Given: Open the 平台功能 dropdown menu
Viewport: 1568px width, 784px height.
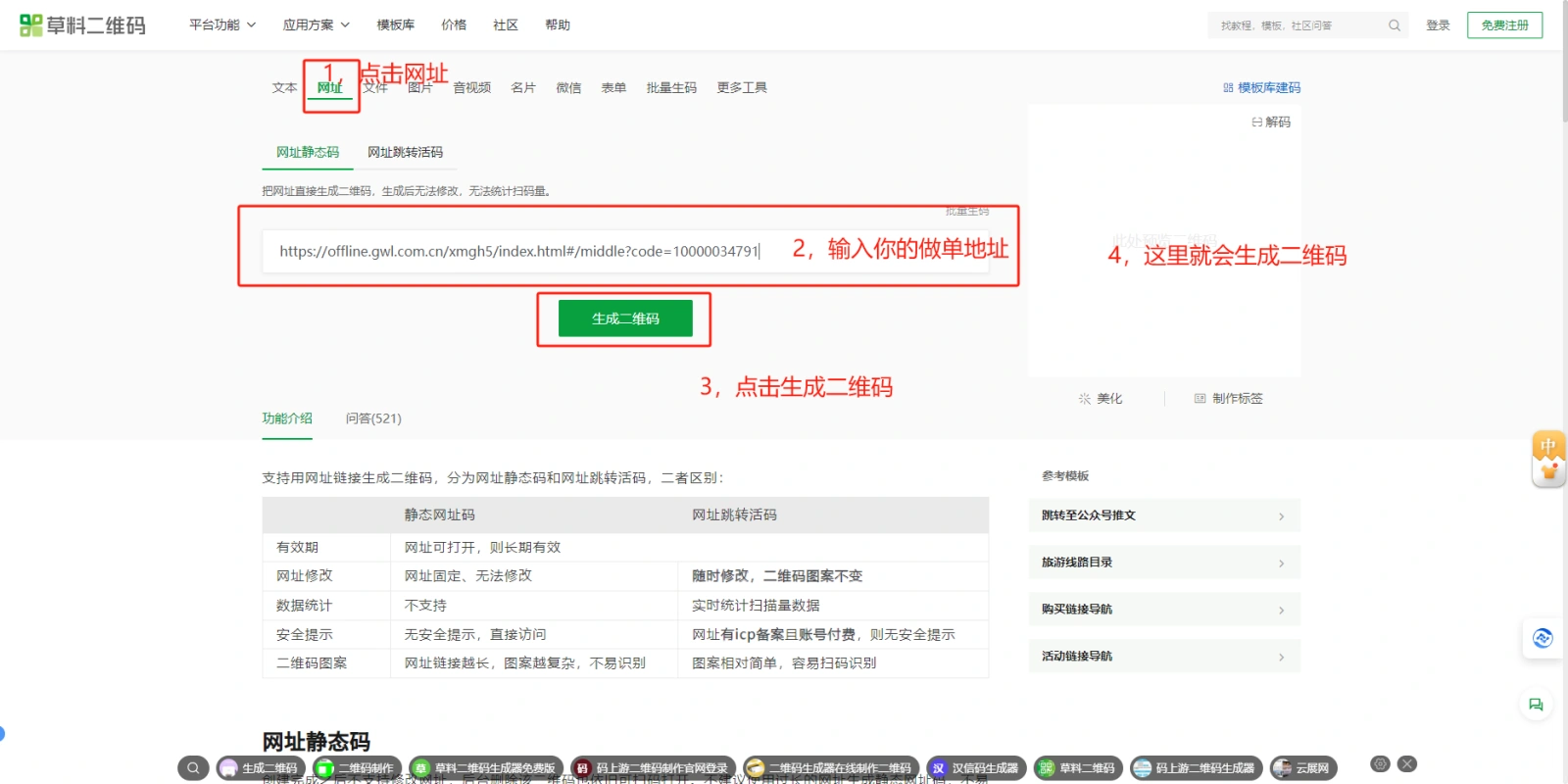Looking at the screenshot, I should tap(222, 24).
